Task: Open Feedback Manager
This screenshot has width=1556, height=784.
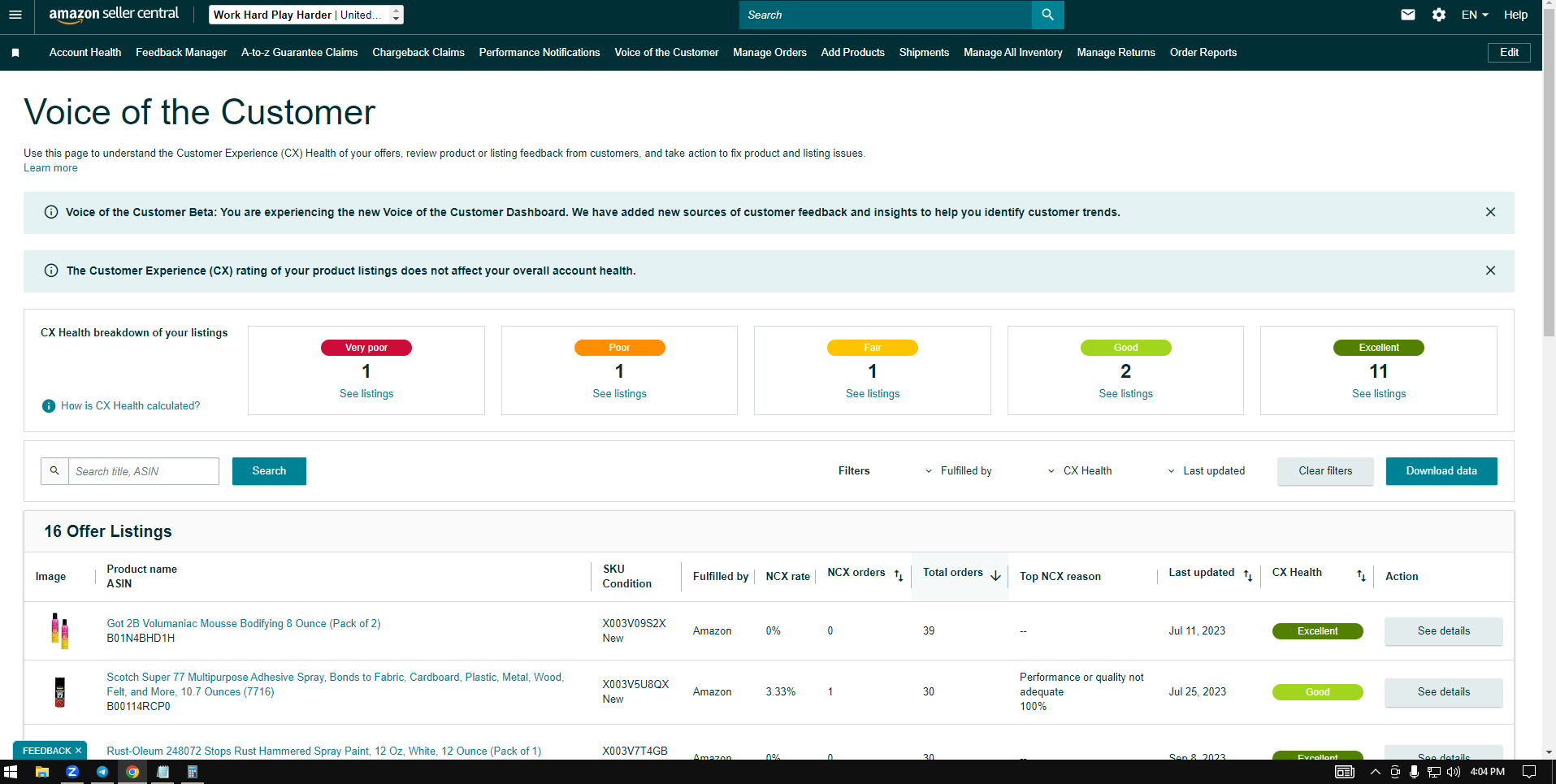Action: [181, 53]
